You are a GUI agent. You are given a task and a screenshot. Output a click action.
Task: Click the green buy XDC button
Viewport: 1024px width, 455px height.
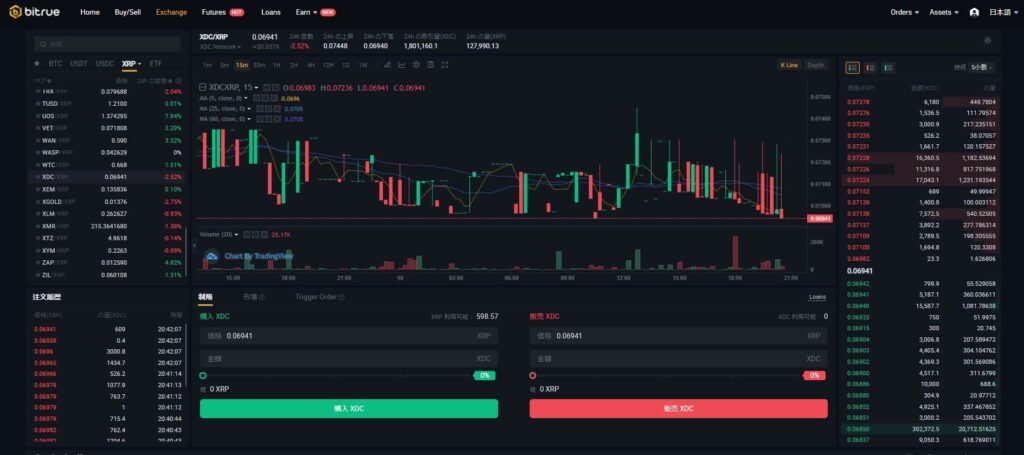pos(349,409)
